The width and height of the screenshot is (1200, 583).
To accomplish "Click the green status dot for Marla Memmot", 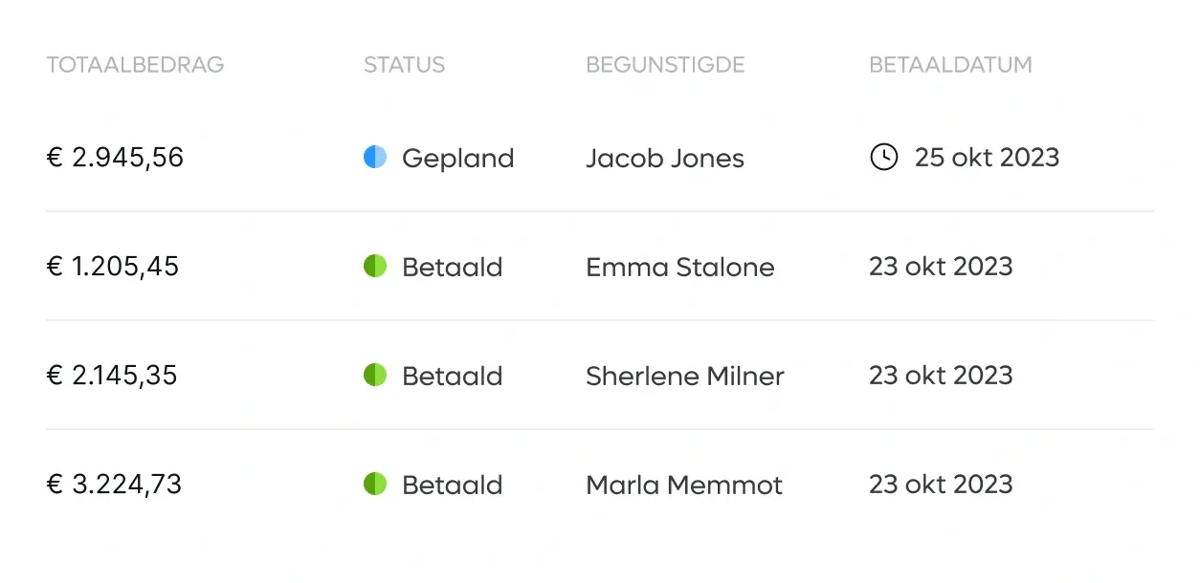I will coord(375,484).
